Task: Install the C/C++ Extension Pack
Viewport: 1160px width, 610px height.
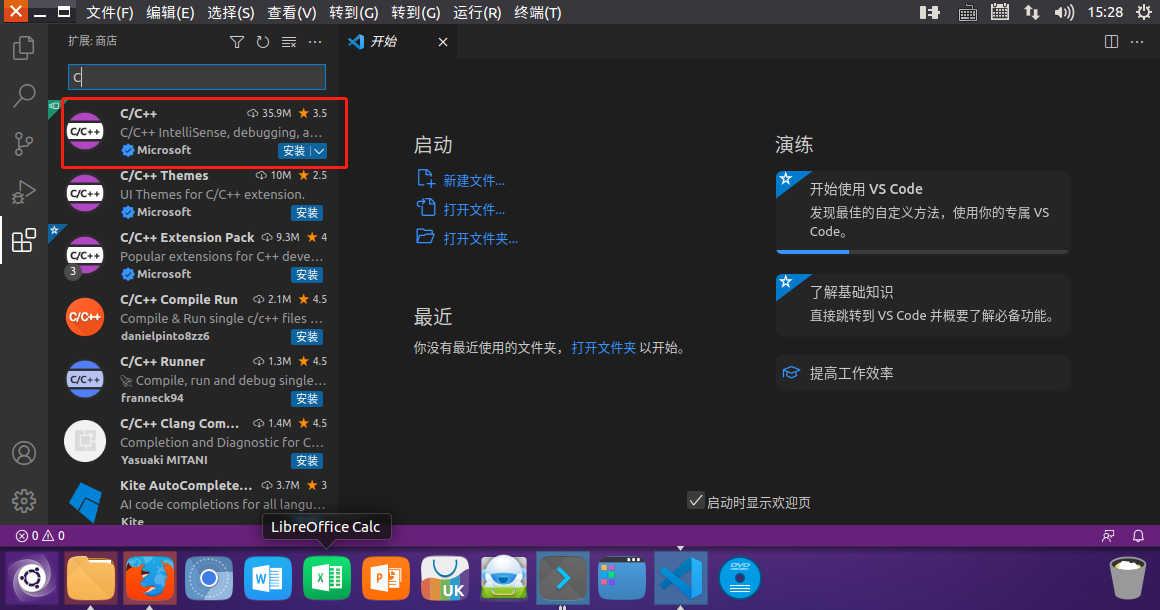Action: (x=307, y=275)
